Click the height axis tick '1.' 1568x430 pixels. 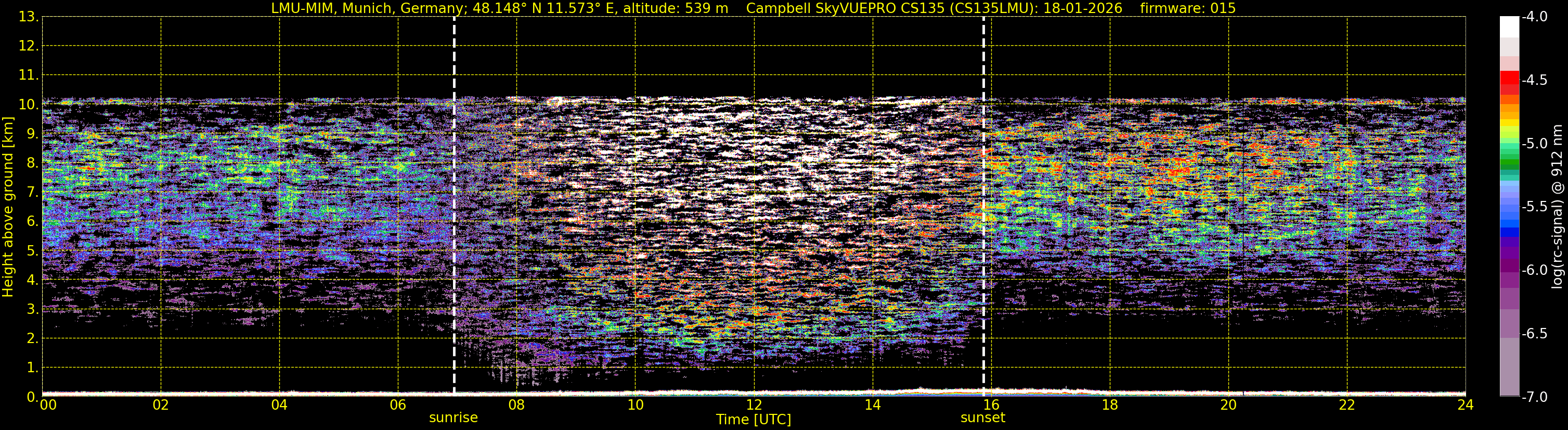(x=33, y=368)
